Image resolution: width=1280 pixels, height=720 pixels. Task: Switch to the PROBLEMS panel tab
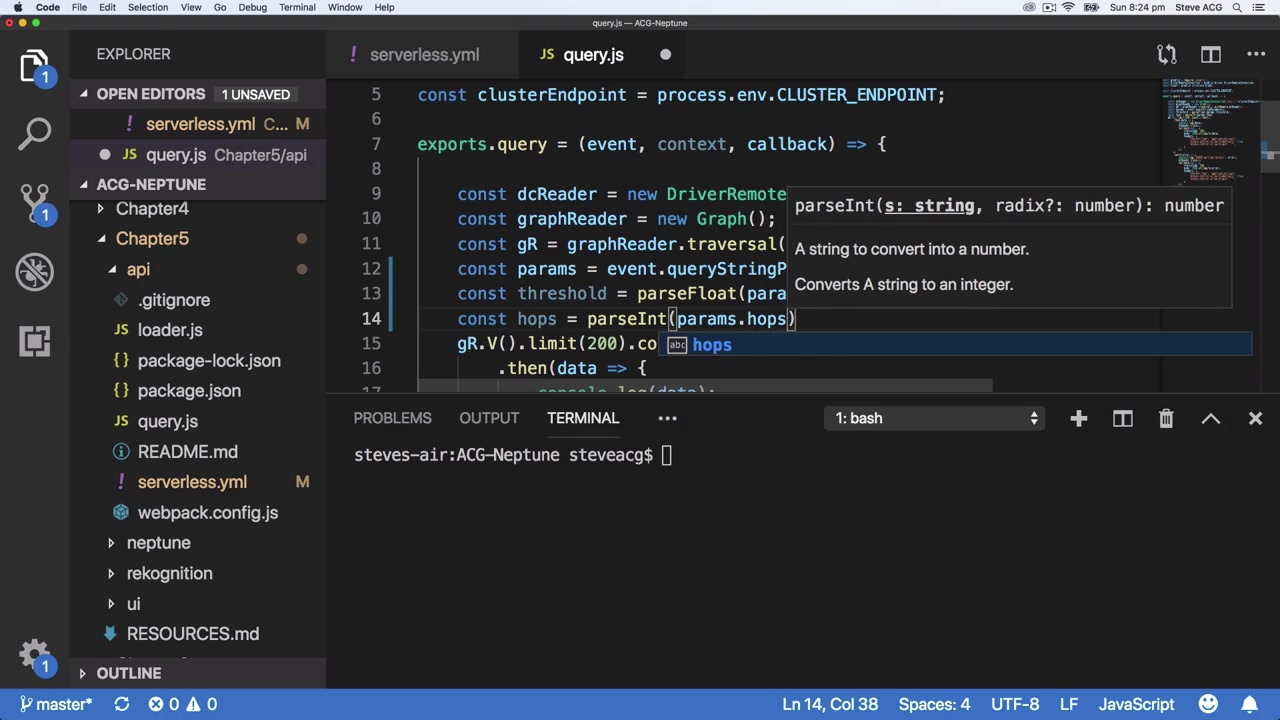392,418
